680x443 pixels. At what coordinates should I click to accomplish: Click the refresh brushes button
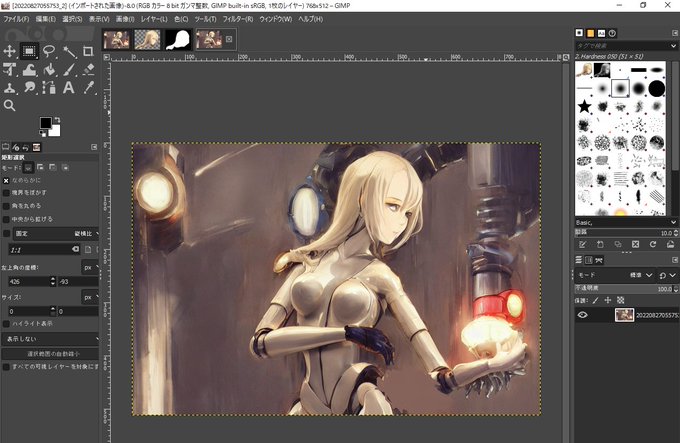pos(653,245)
